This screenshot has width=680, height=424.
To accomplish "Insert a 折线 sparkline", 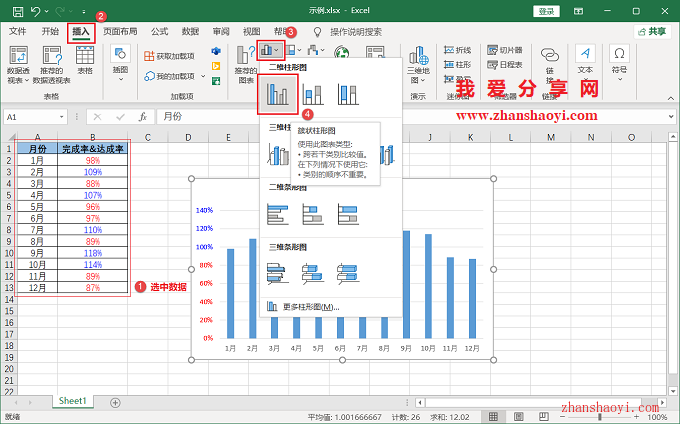I will (x=458, y=50).
